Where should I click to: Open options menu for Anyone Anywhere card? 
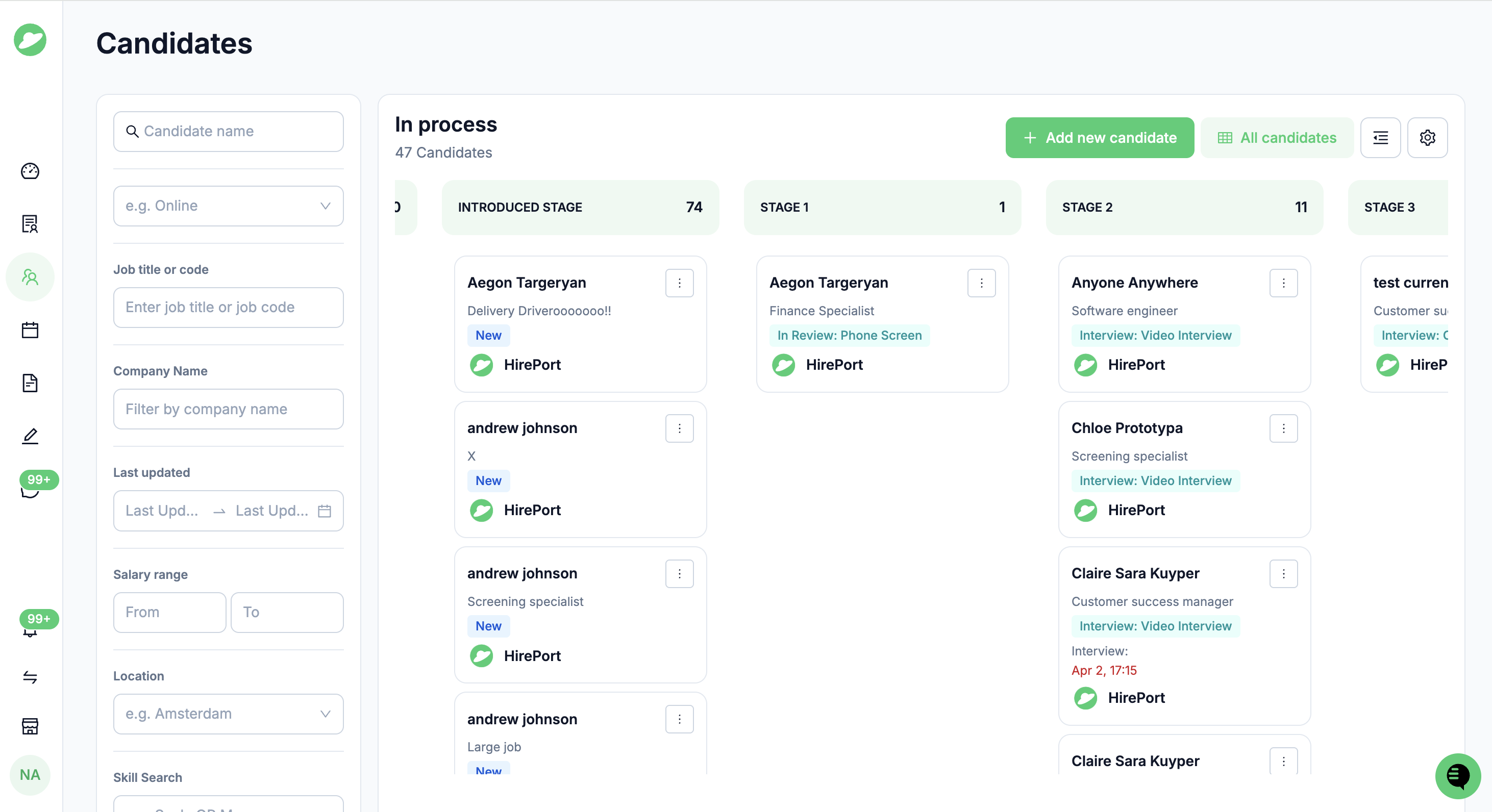point(1283,283)
